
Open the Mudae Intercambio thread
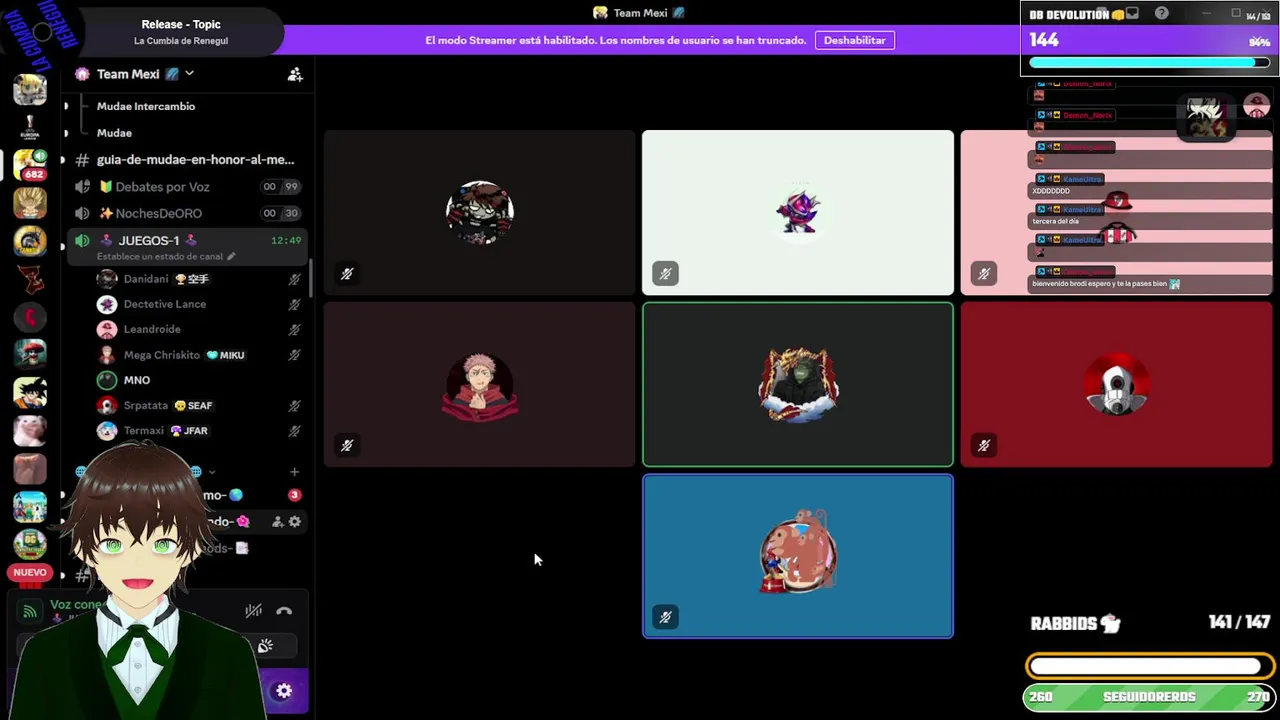pos(146,106)
